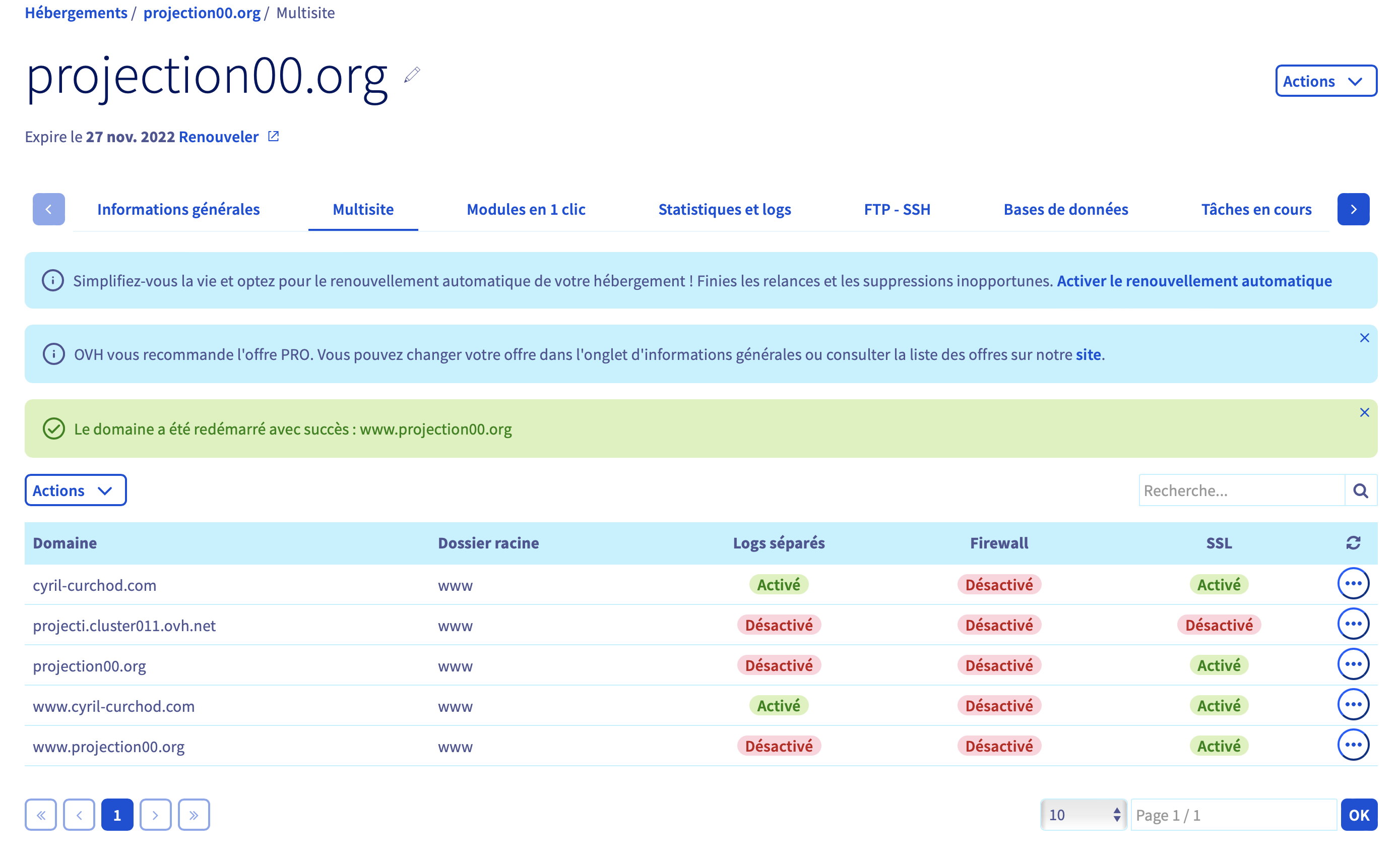Close the OVH PRO offer recommendation banner

[x=1364, y=338]
